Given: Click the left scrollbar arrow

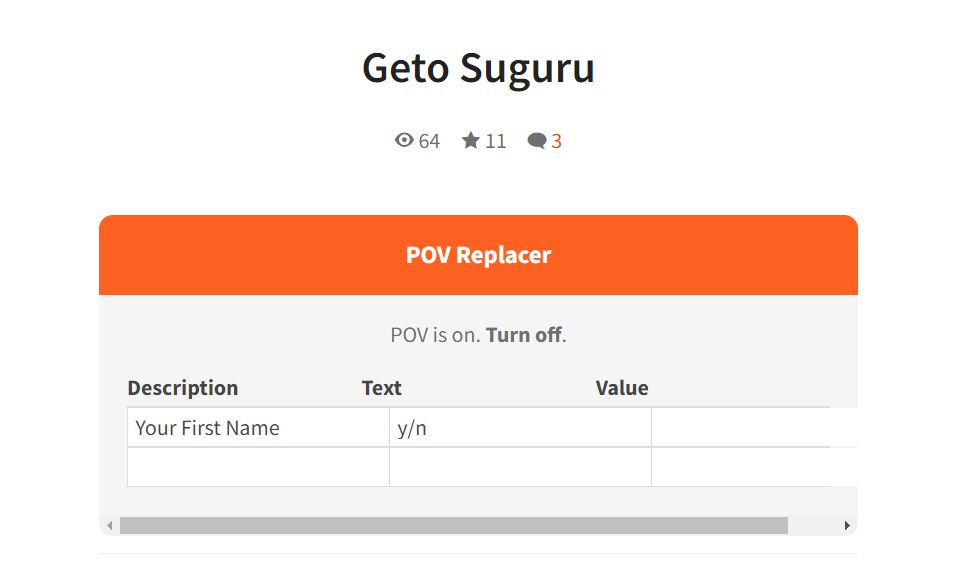Looking at the screenshot, I should click(109, 526).
